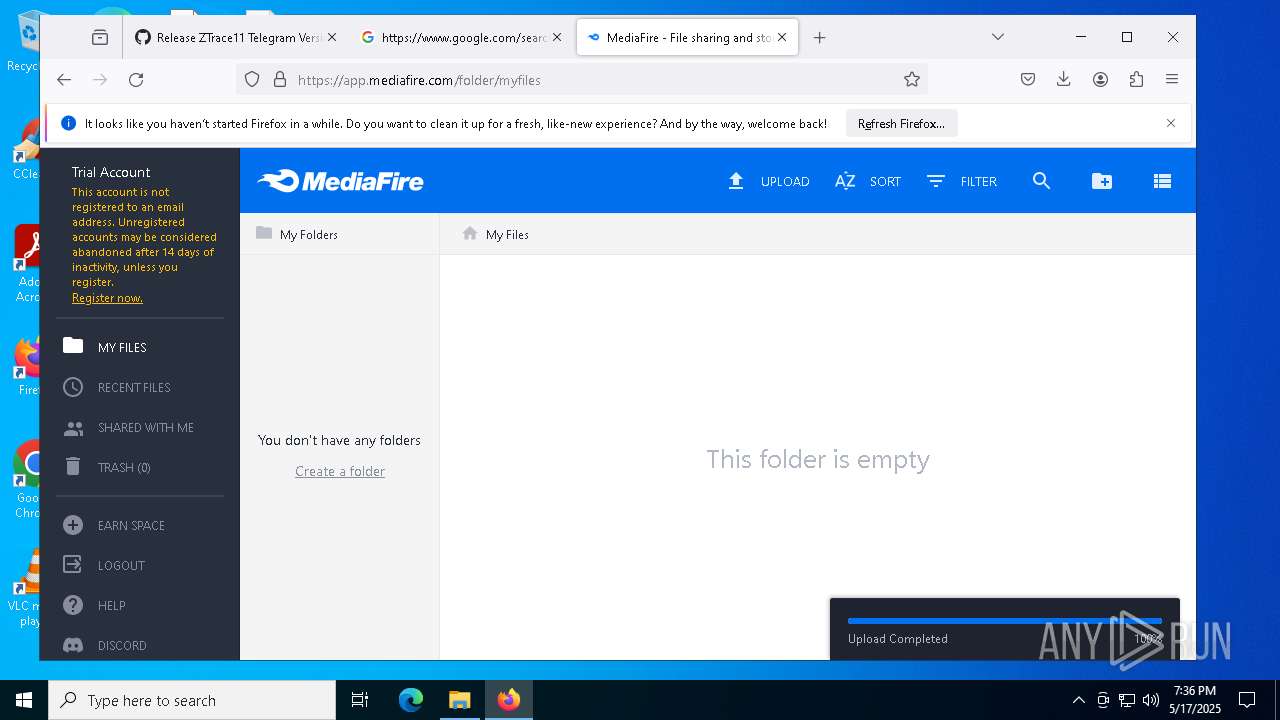Launch Microsoft Edge from taskbar
Image resolution: width=1280 pixels, height=720 pixels.
411,700
